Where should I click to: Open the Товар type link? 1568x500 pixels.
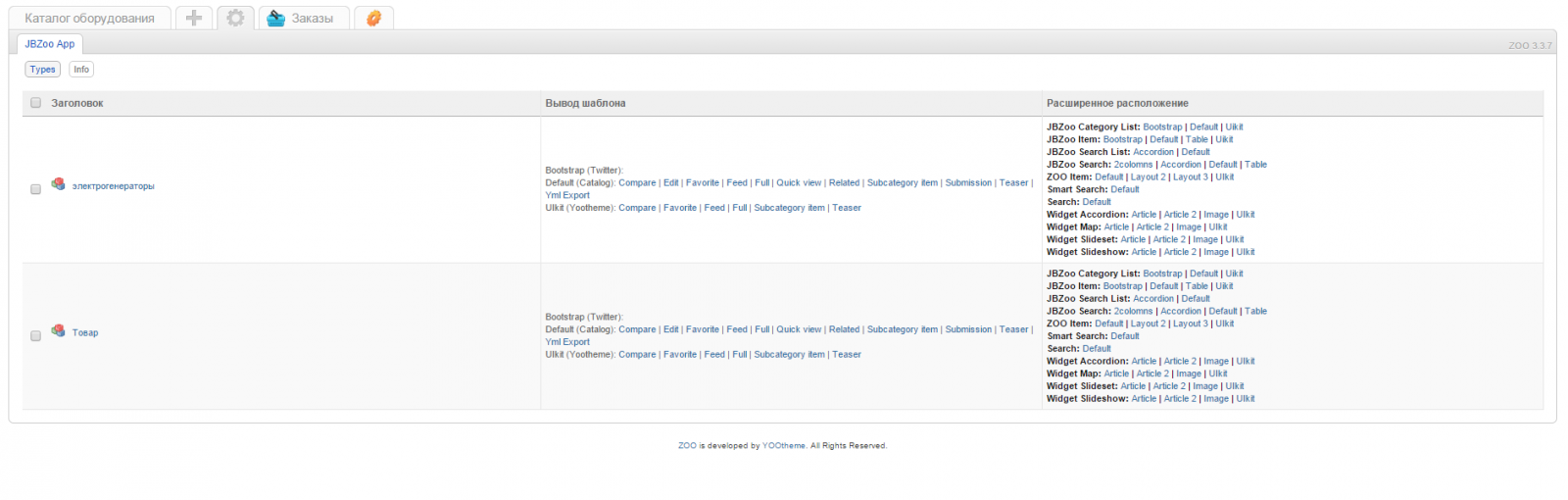[x=85, y=333]
